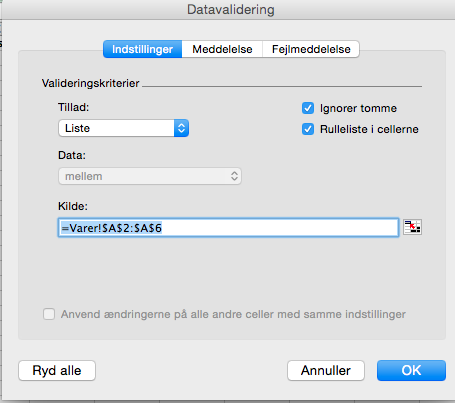455x403 pixels.
Task: Click the Datavalidering title bar
Action: 231,9
